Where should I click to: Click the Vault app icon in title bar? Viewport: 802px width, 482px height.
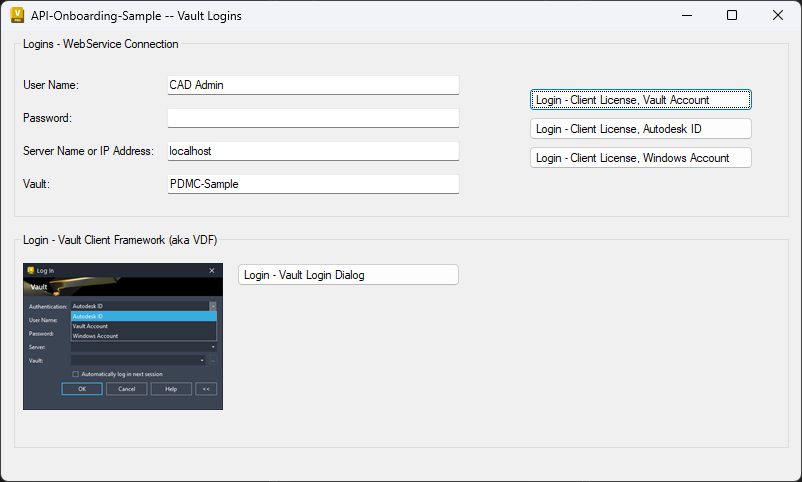[x=17, y=15]
